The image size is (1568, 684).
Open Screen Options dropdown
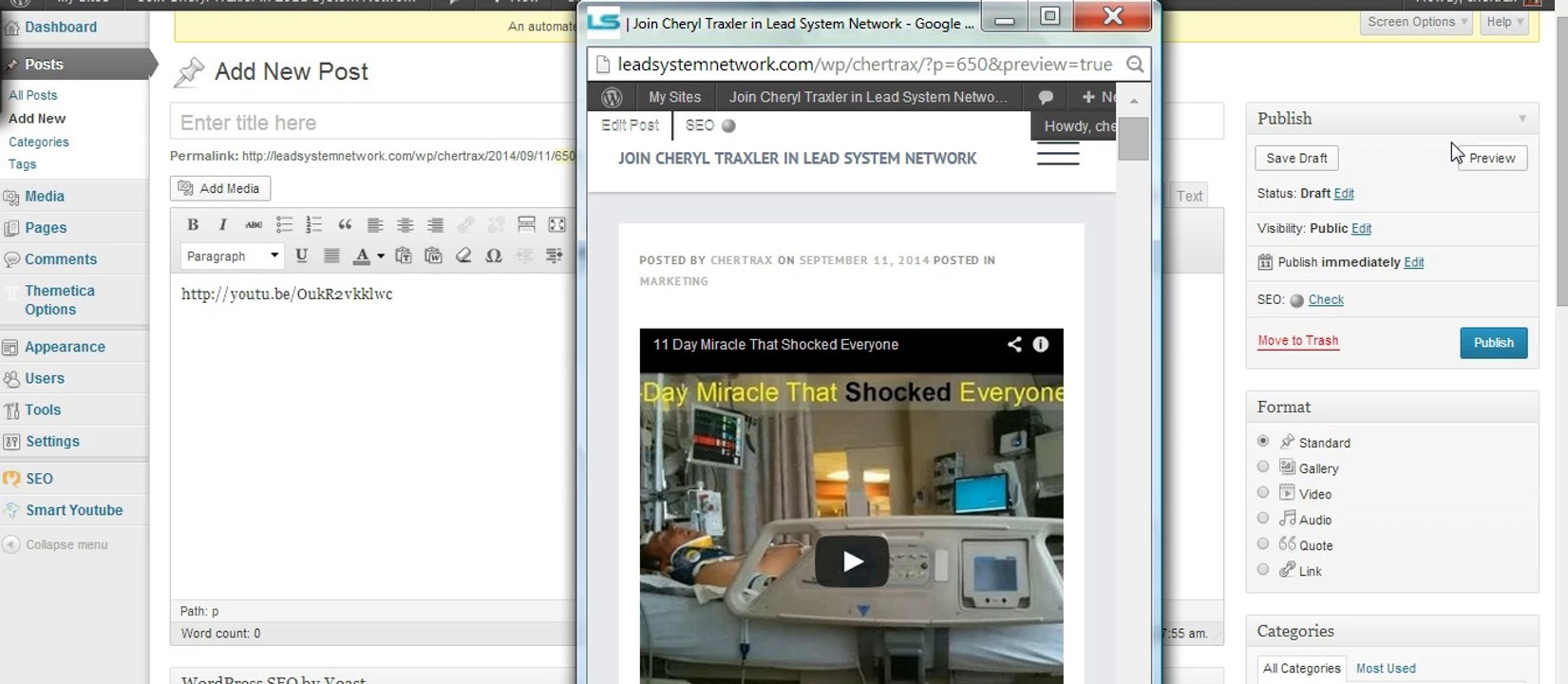point(1417,22)
